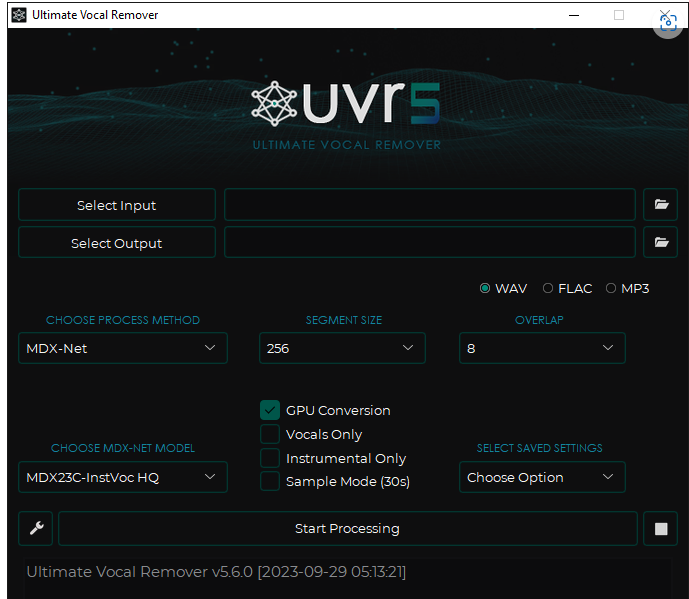Image resolution: width=689 pixels, height=599 pixels.
Task: Click the Select Input button
Action: [117, 205]
